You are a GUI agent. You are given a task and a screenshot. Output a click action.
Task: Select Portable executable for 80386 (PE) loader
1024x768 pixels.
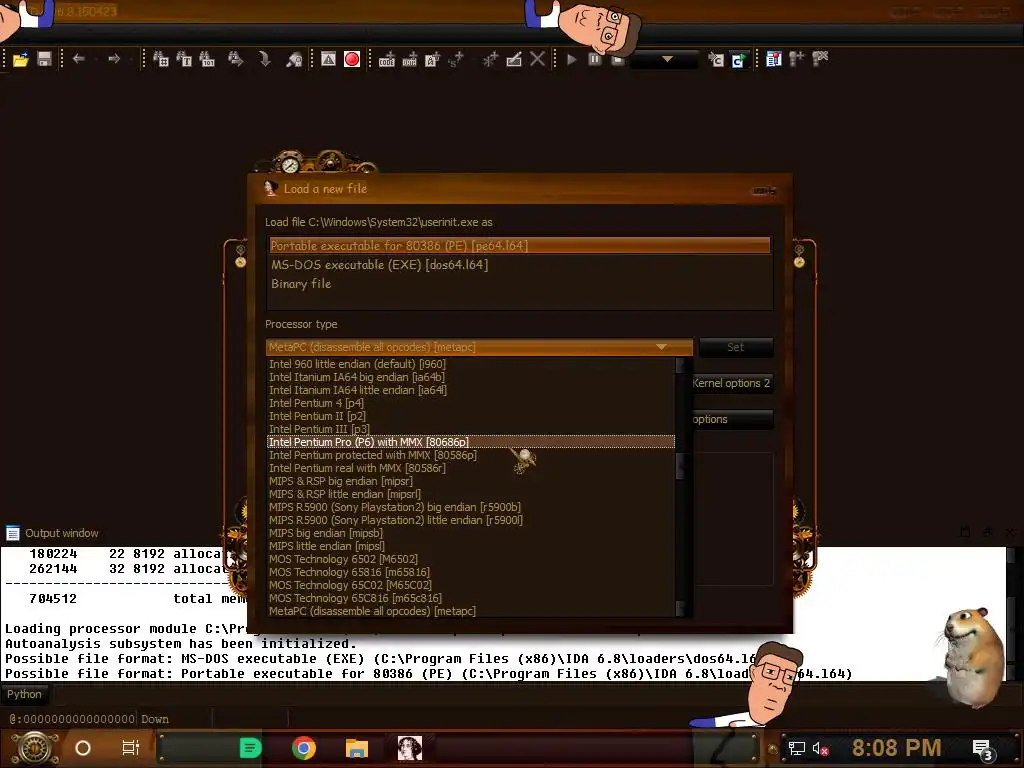point(520,246)
